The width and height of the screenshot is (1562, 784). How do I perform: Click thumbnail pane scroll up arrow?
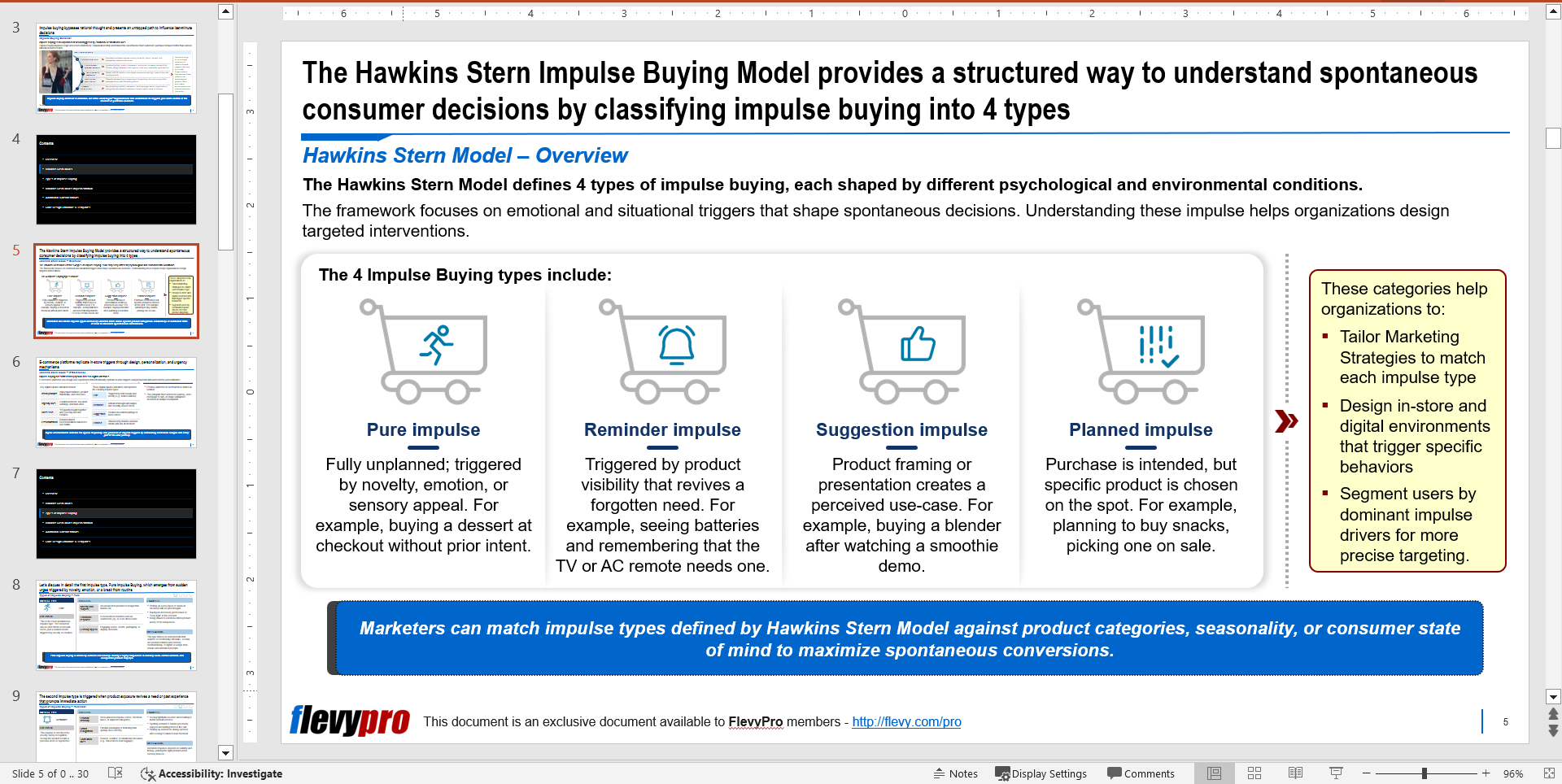click(226, 11)
